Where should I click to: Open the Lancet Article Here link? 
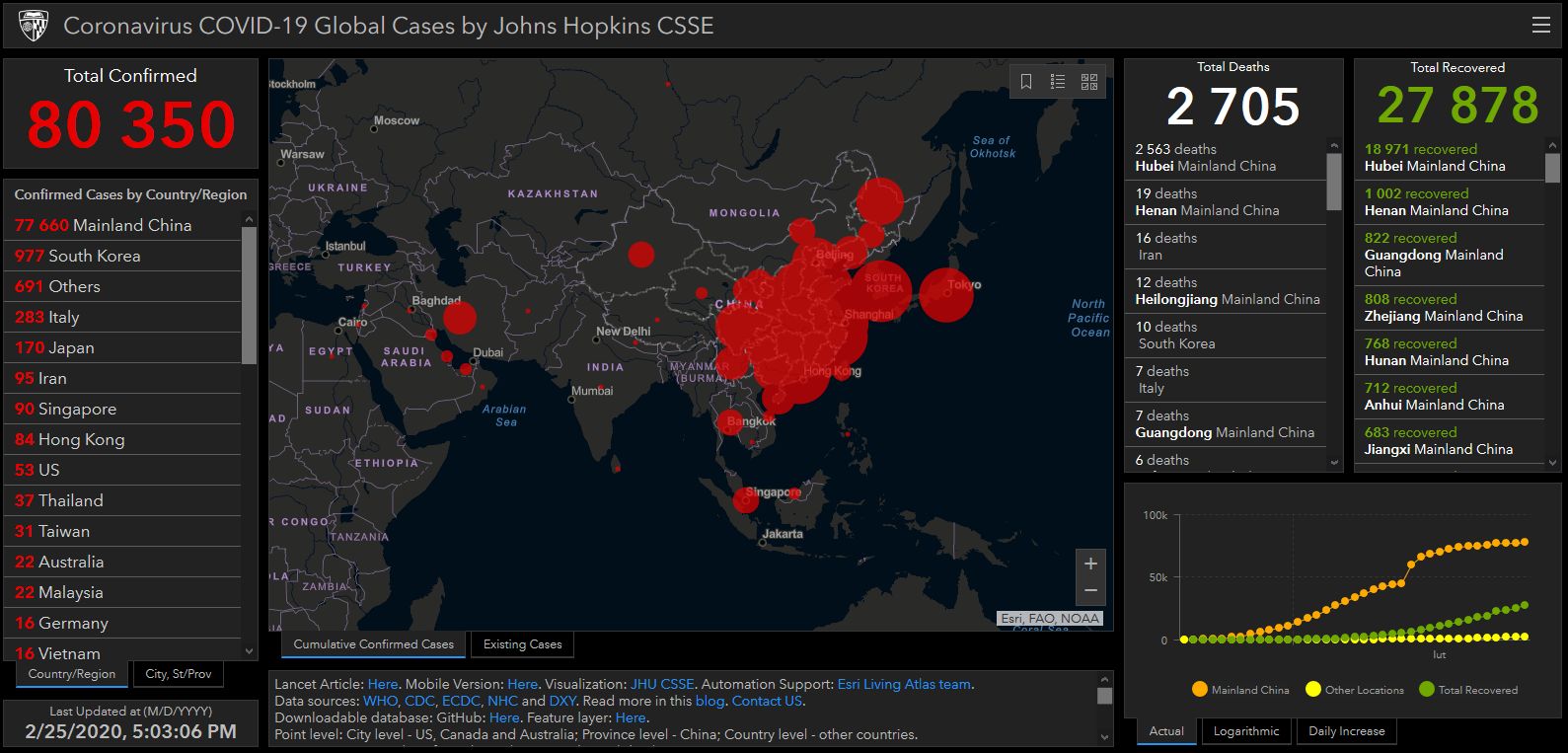[383, 684]
